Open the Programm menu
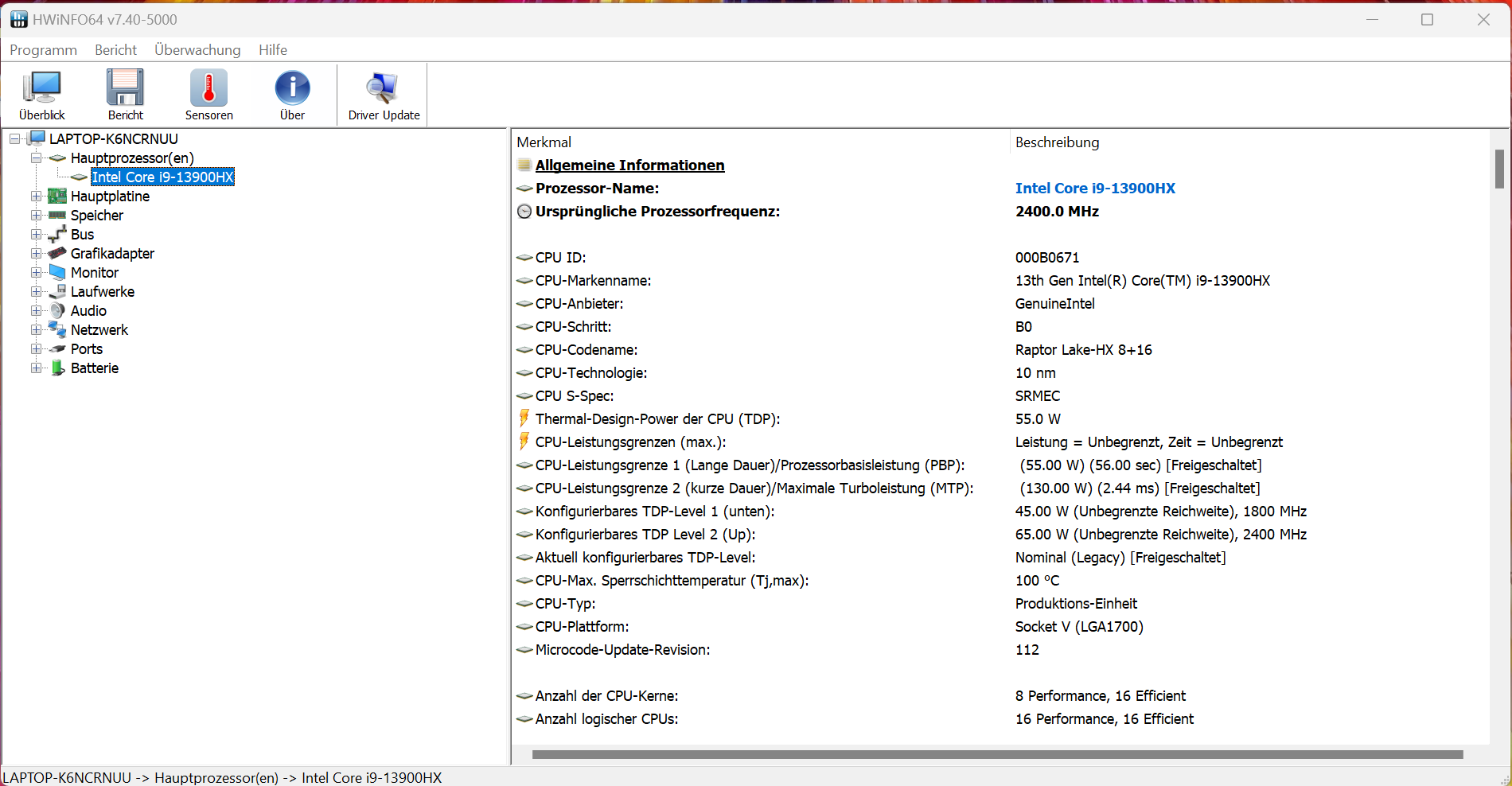1512x786 pixels. pos(43,50)
